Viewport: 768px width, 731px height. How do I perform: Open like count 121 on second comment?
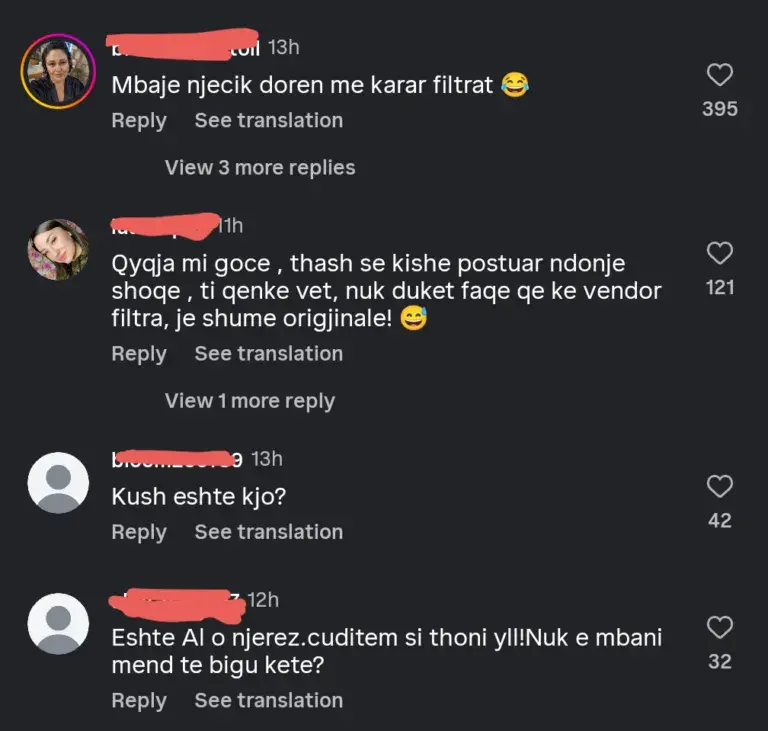click(x=719, y=287)
